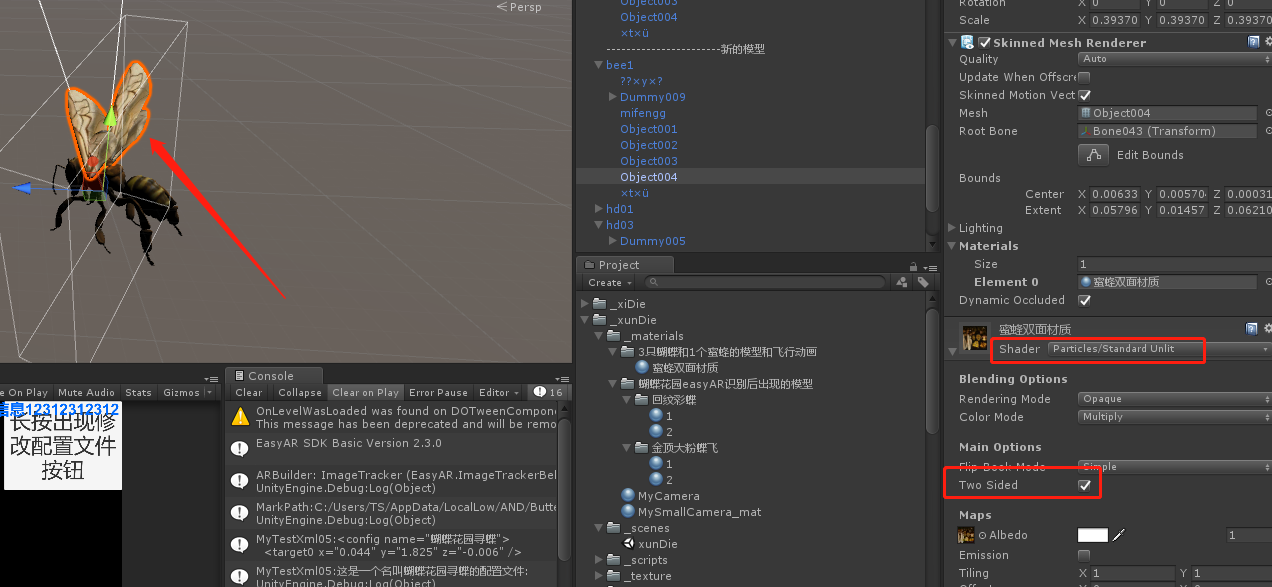Click the Albedo color eyedropper icon
This screenshot has height=587, width=1272.
click(1118, 536)
